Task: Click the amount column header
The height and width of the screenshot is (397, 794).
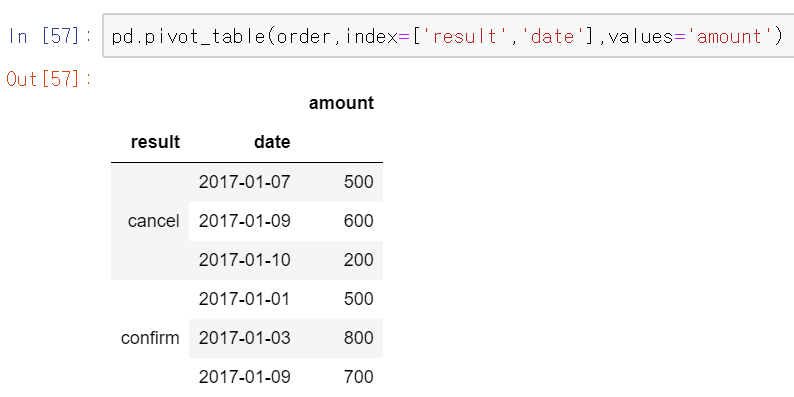Action: coord(341,103)
